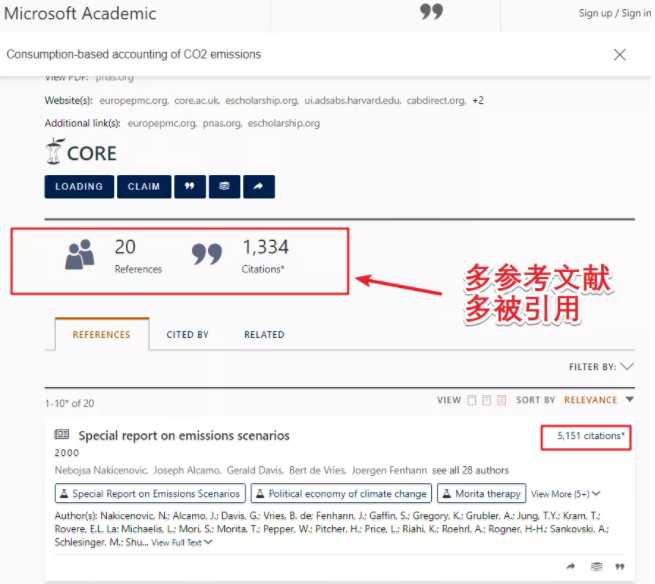Click the search field with paper title
The height and width of the screenshot is (584, 655).
(x=305, y=54)
